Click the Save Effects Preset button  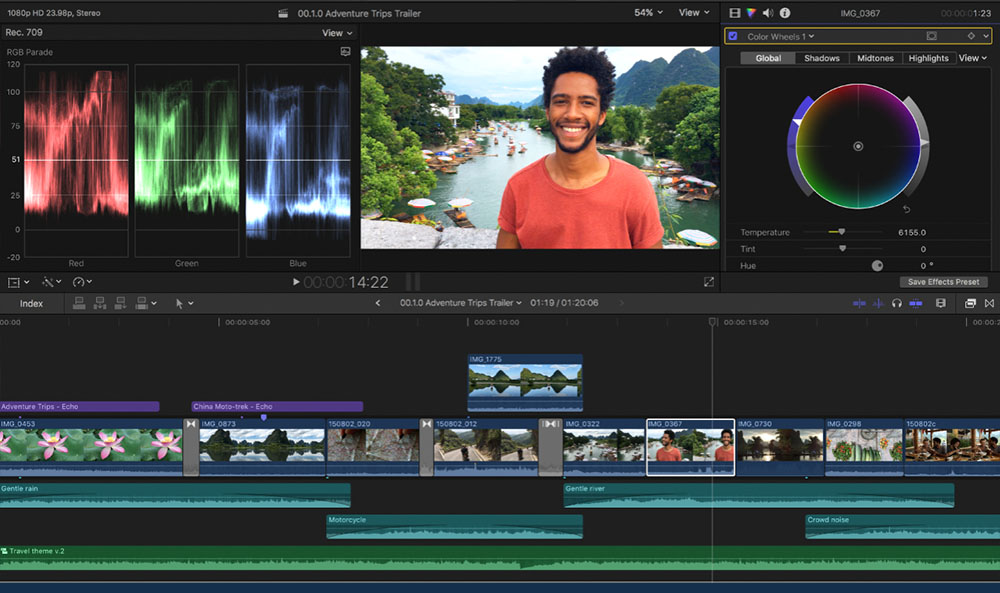(943, 281)
